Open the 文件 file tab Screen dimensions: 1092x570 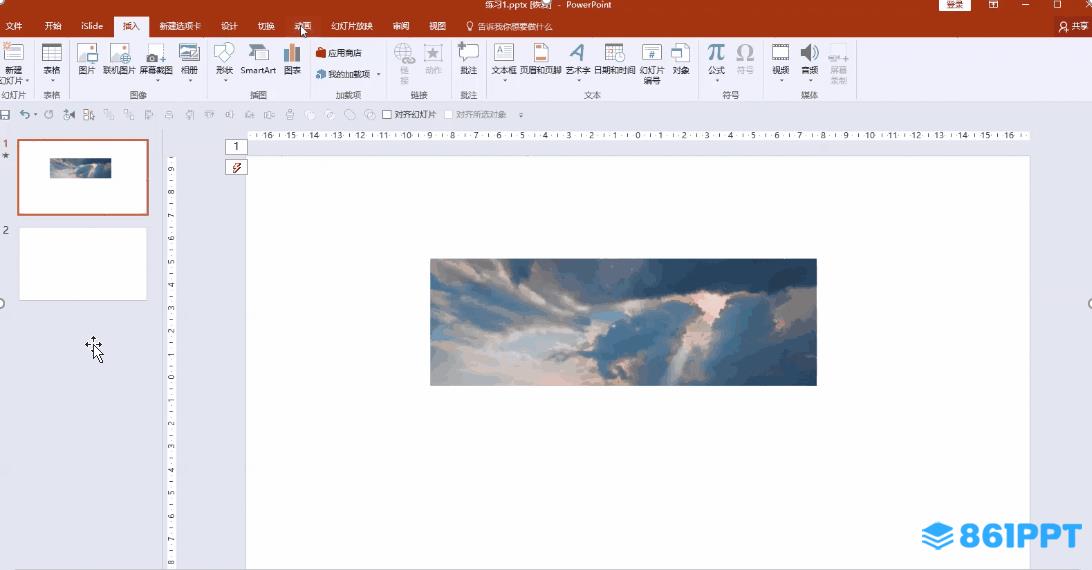[14, 26]
